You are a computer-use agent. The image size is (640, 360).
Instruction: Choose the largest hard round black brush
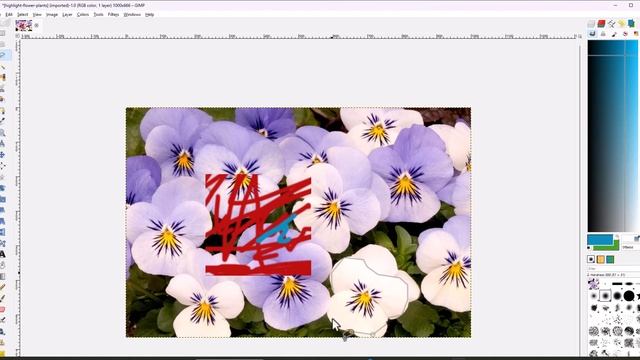click(x=629, y=296)
